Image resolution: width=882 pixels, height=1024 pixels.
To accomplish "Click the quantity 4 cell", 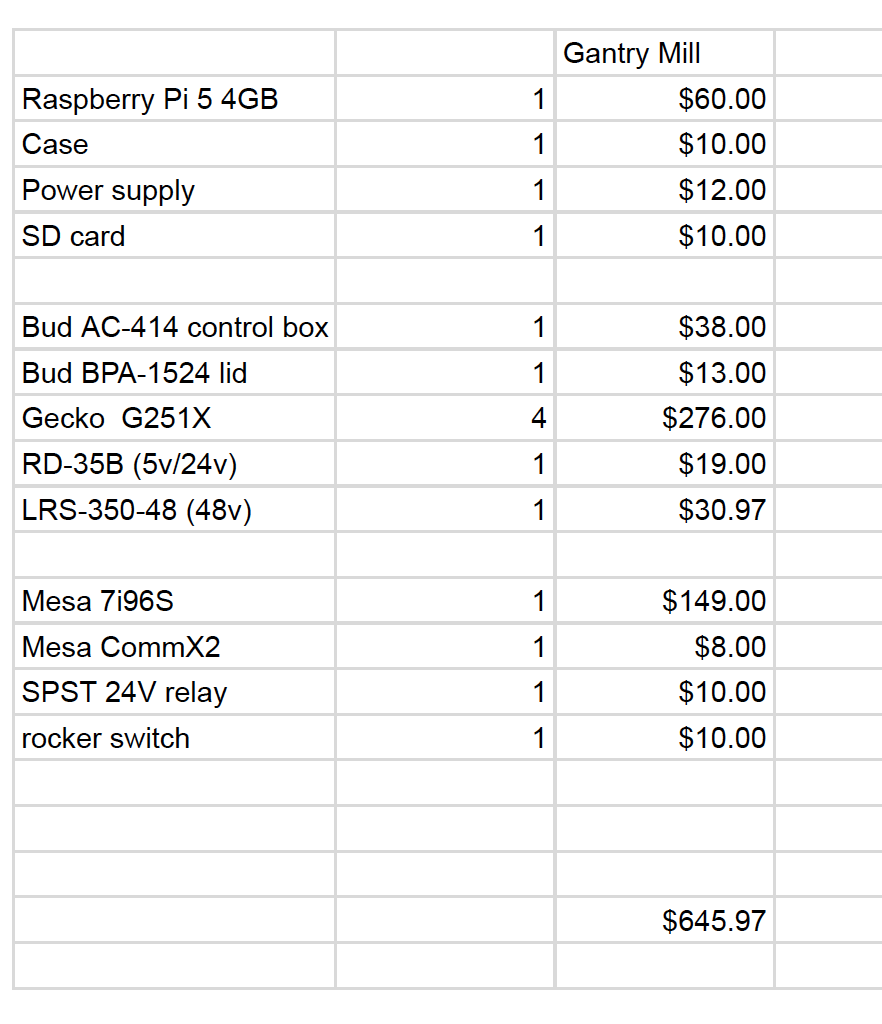I will (x=445, y=418).
